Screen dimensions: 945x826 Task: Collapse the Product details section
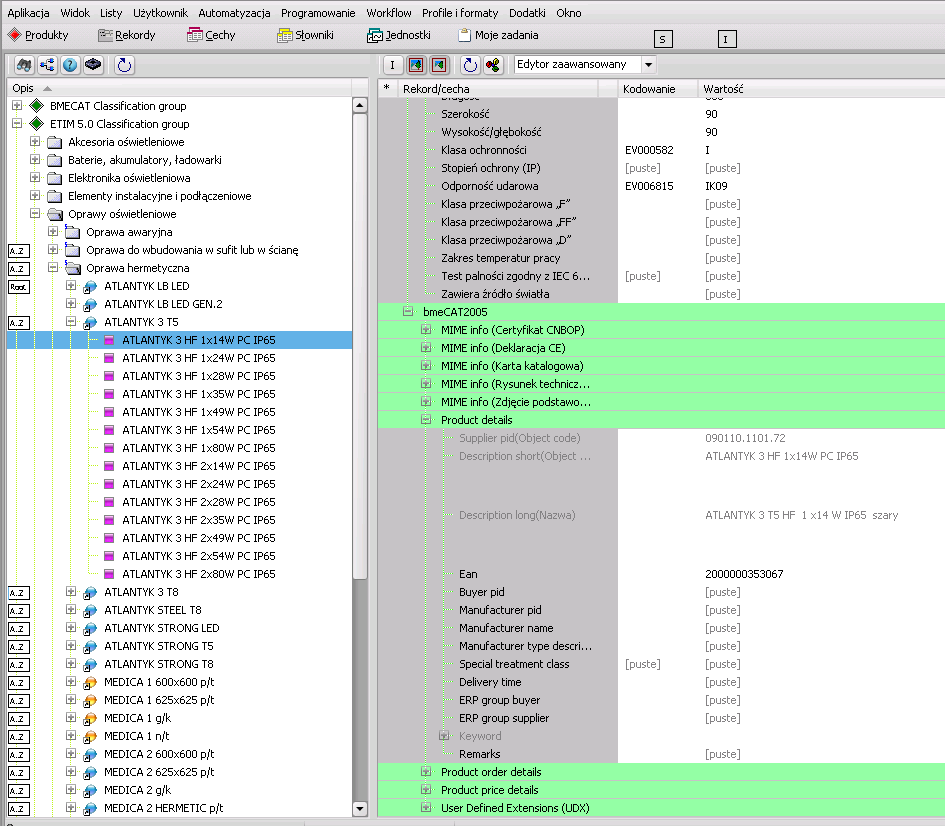pos(426,419)
